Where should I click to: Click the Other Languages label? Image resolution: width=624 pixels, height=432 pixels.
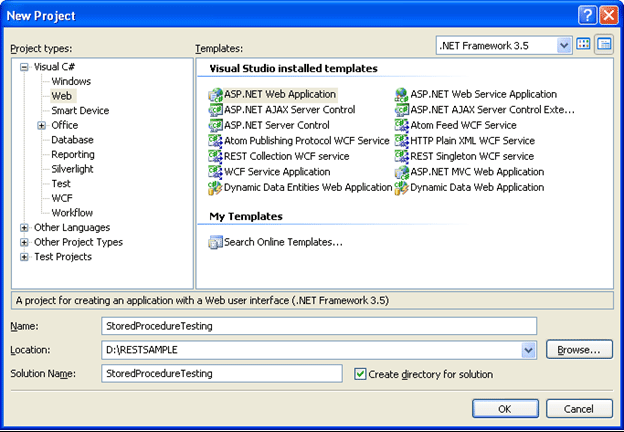[72, 228]
